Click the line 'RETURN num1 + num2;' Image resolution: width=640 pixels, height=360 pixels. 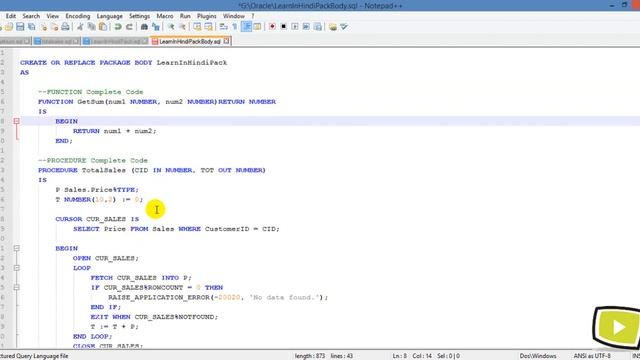(x=115, y=131)
